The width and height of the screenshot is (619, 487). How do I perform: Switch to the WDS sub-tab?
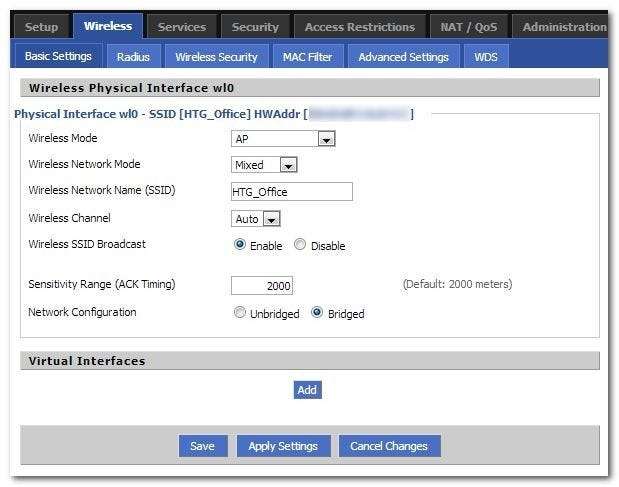tap(485, 57)
